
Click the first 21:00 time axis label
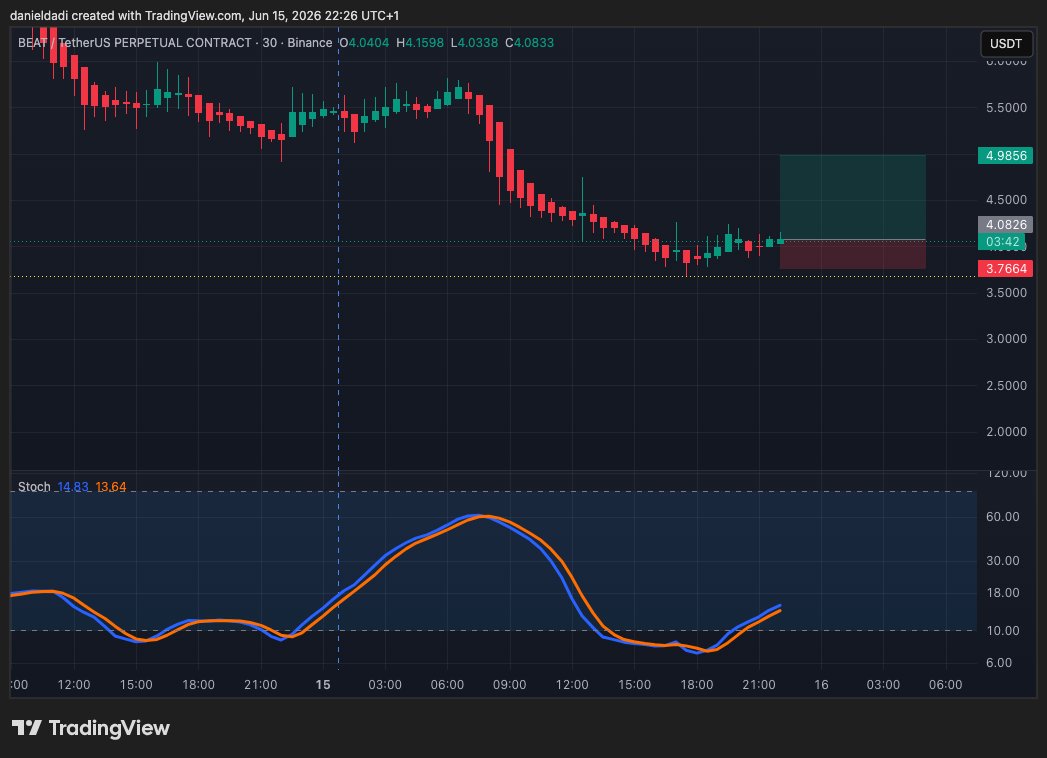(260, 685)
